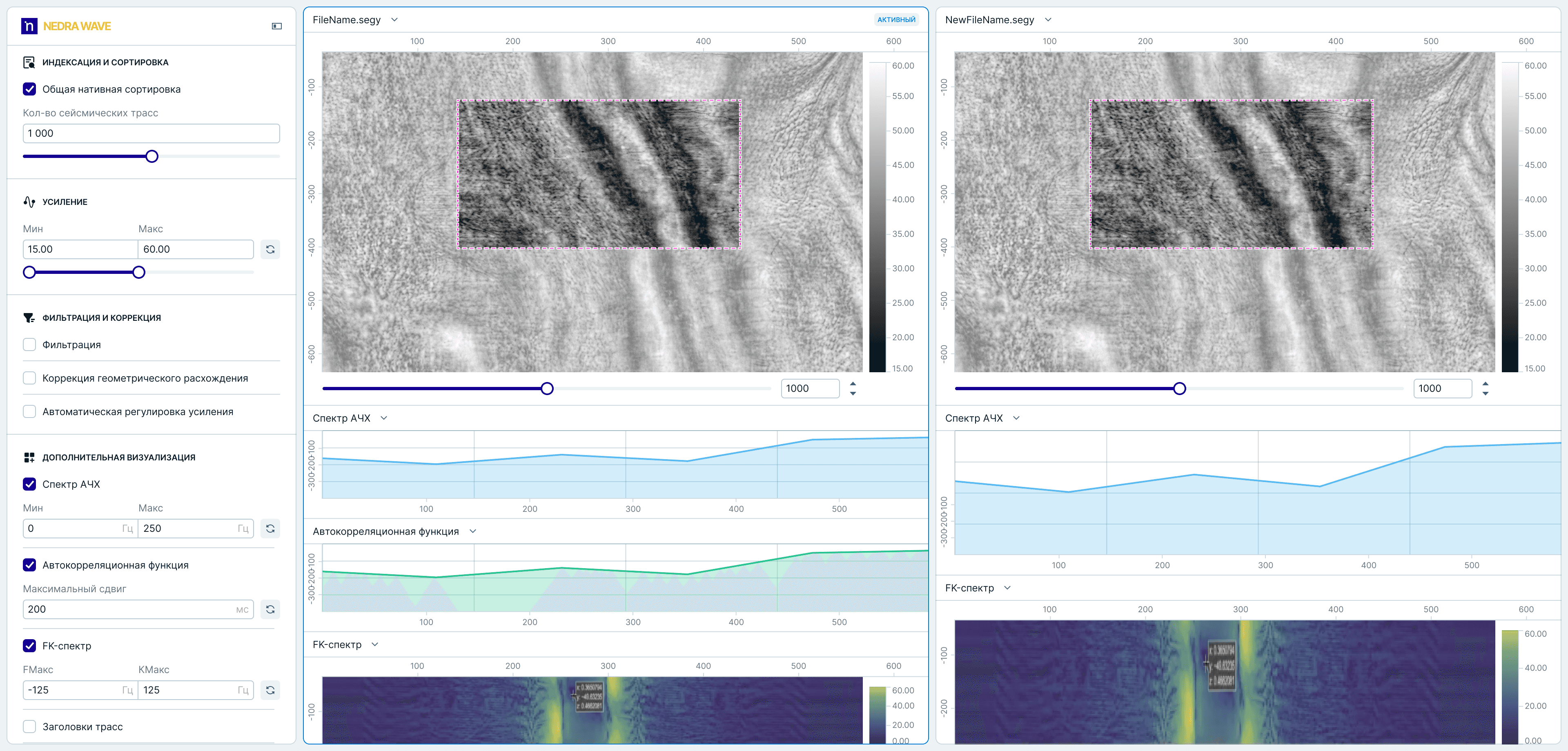Image resolution: width=1568 pixels, height=751 pixels.
Task: Open the NewFileName.segy file dropdown
Action: pyautogui.click(x=1047, y=20)
